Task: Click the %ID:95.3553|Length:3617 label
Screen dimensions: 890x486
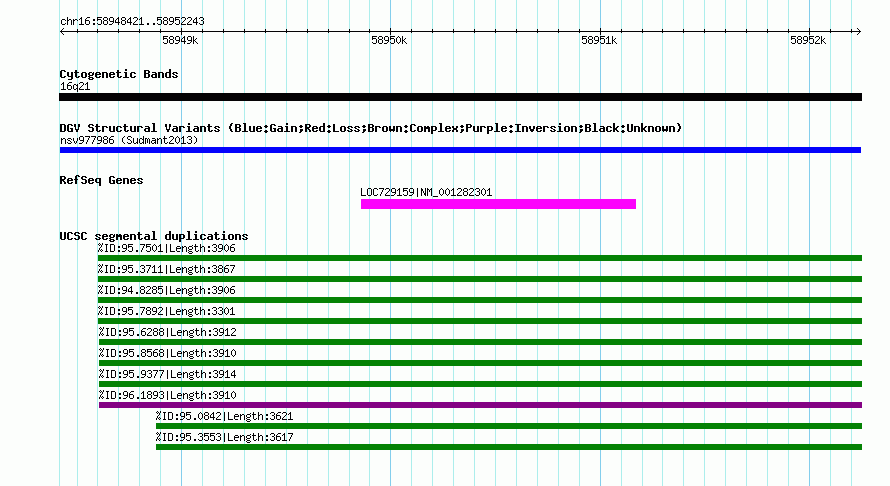Action: [225, 437]
